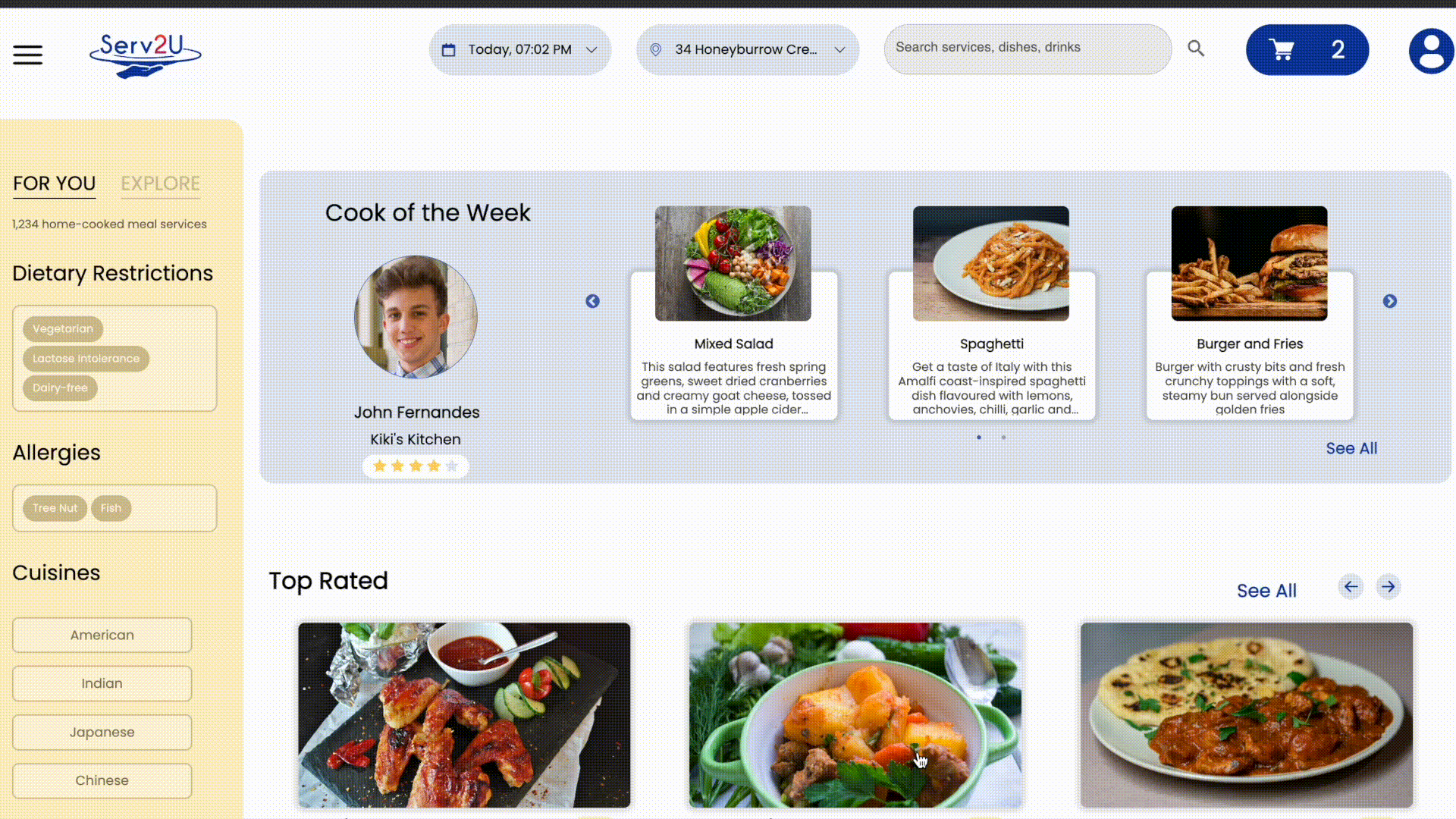Image resolution: width=1456 pixels, height=819 pixels.
Task: Open the user profile icon
Action: coord(1431,51)
